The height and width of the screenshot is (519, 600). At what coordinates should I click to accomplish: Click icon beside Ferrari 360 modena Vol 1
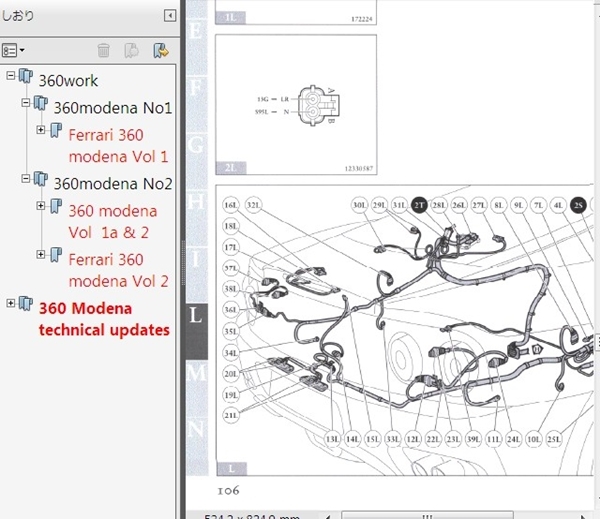56,130
